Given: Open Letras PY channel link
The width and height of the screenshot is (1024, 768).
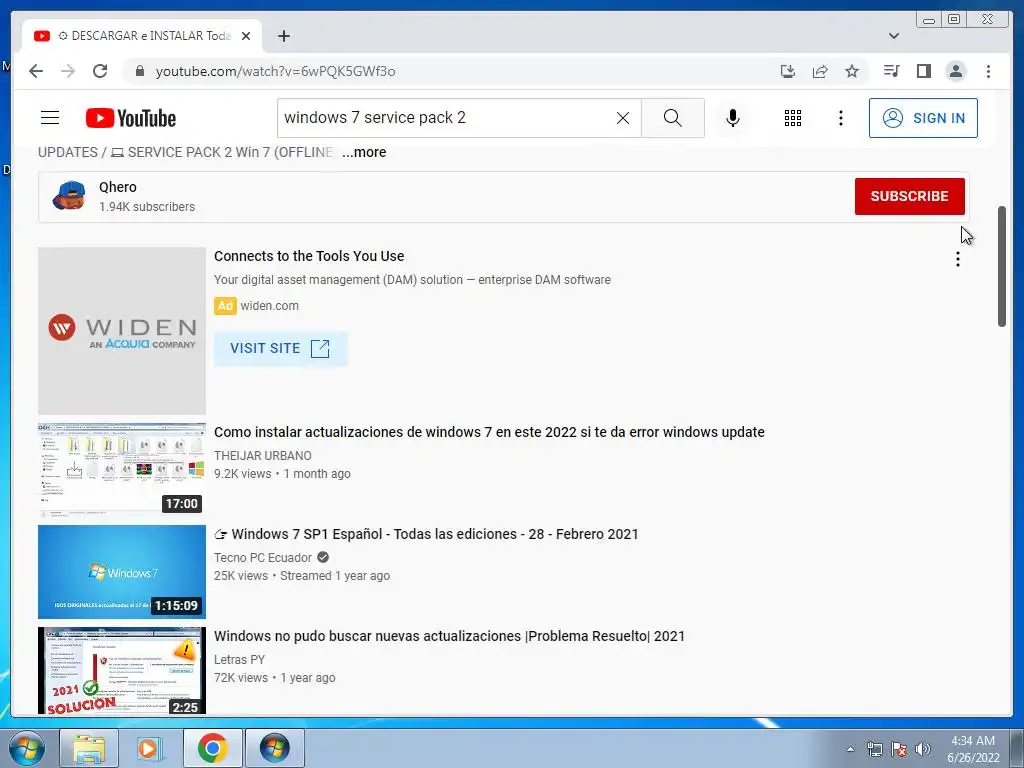Looking at the screenshot, I should (x=239, y=659).
